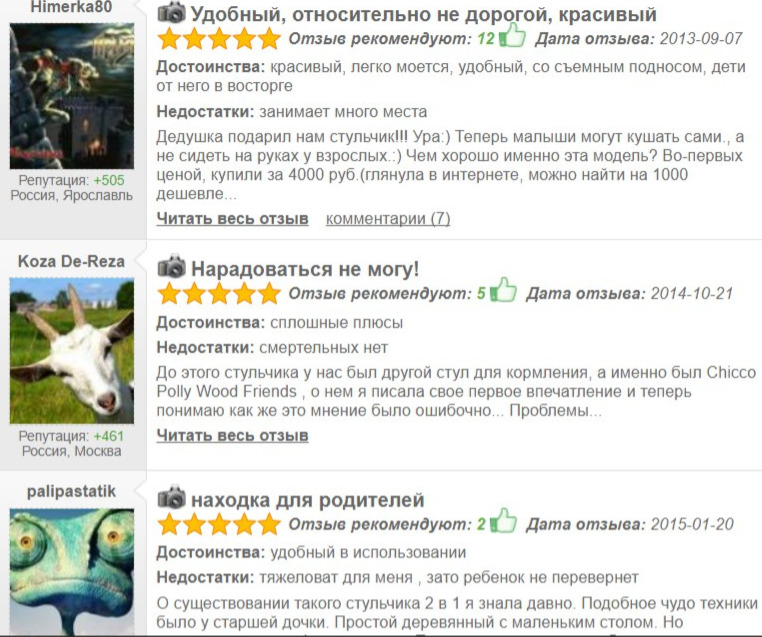Viewport: 762px width, 637px height.
Task: Open the Himerka80 user profile name
Action: (71, 7)
